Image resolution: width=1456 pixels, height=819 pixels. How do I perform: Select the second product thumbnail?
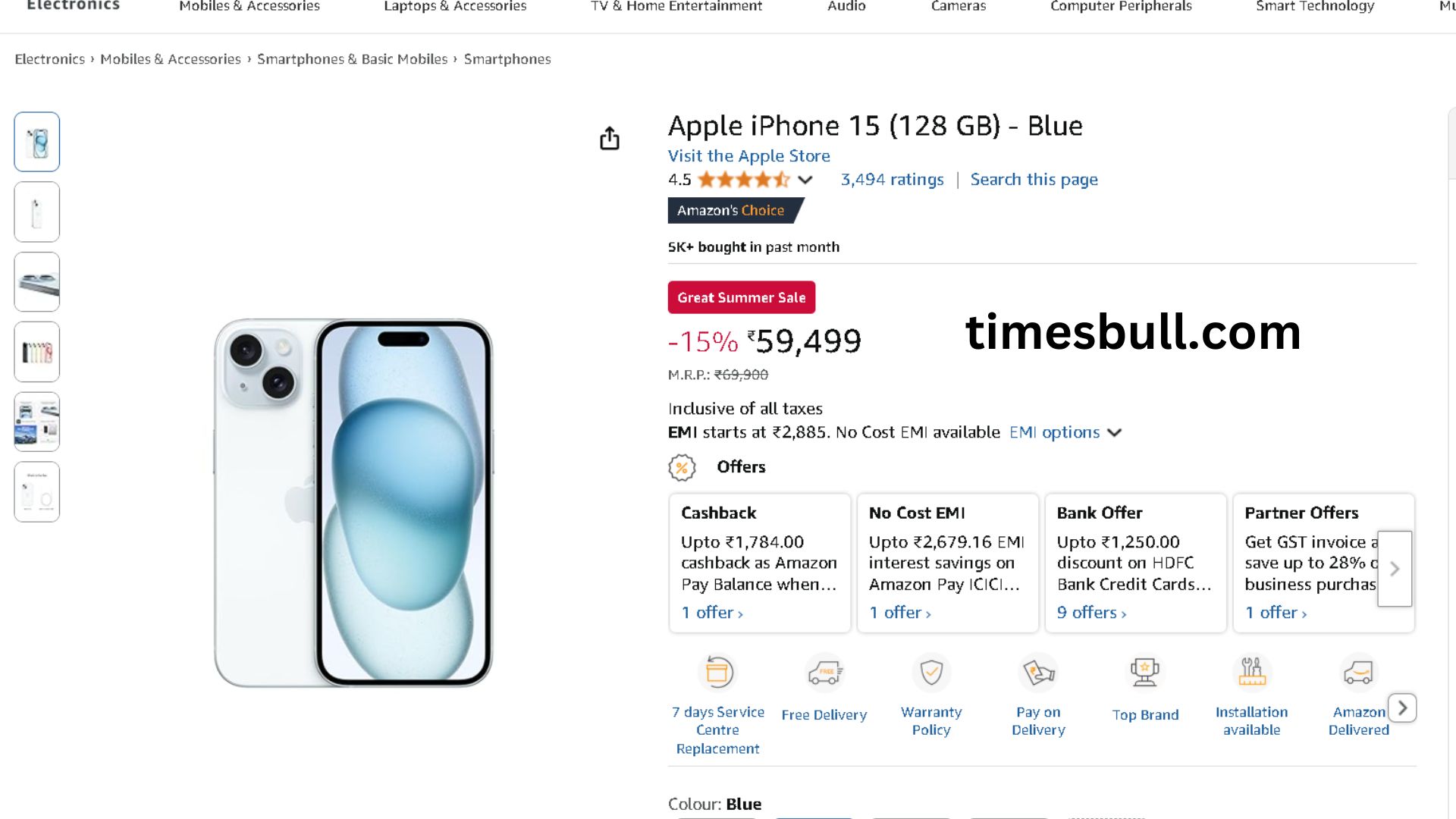coord(37,212)
